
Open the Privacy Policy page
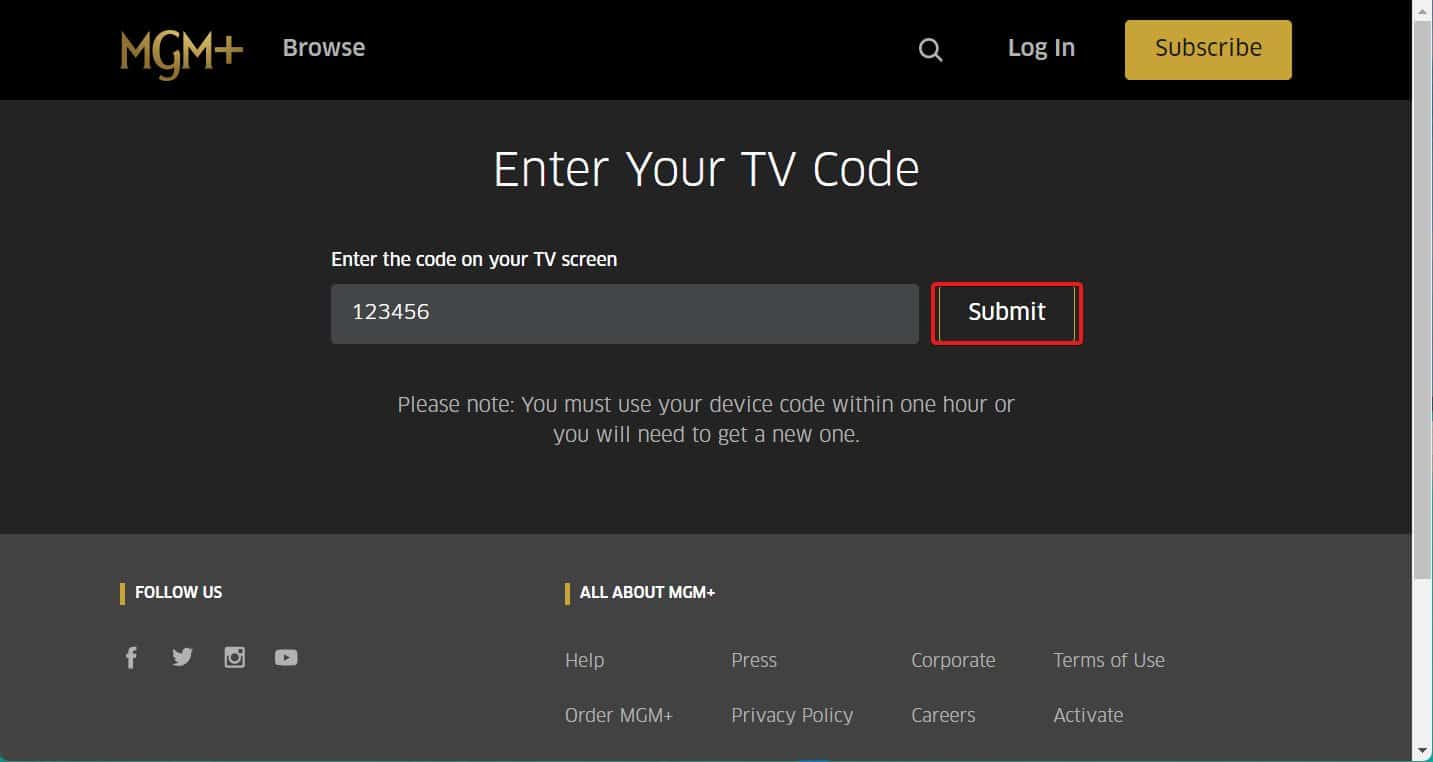pos(792,715)
